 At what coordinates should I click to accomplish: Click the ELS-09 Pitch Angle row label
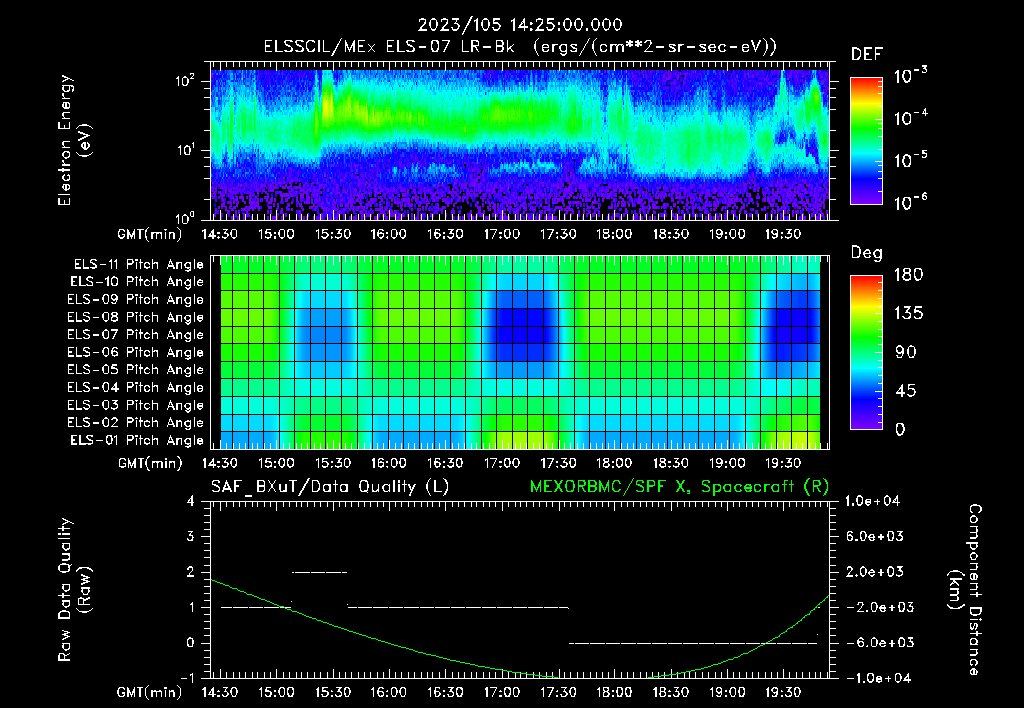[x=136, y=300]
